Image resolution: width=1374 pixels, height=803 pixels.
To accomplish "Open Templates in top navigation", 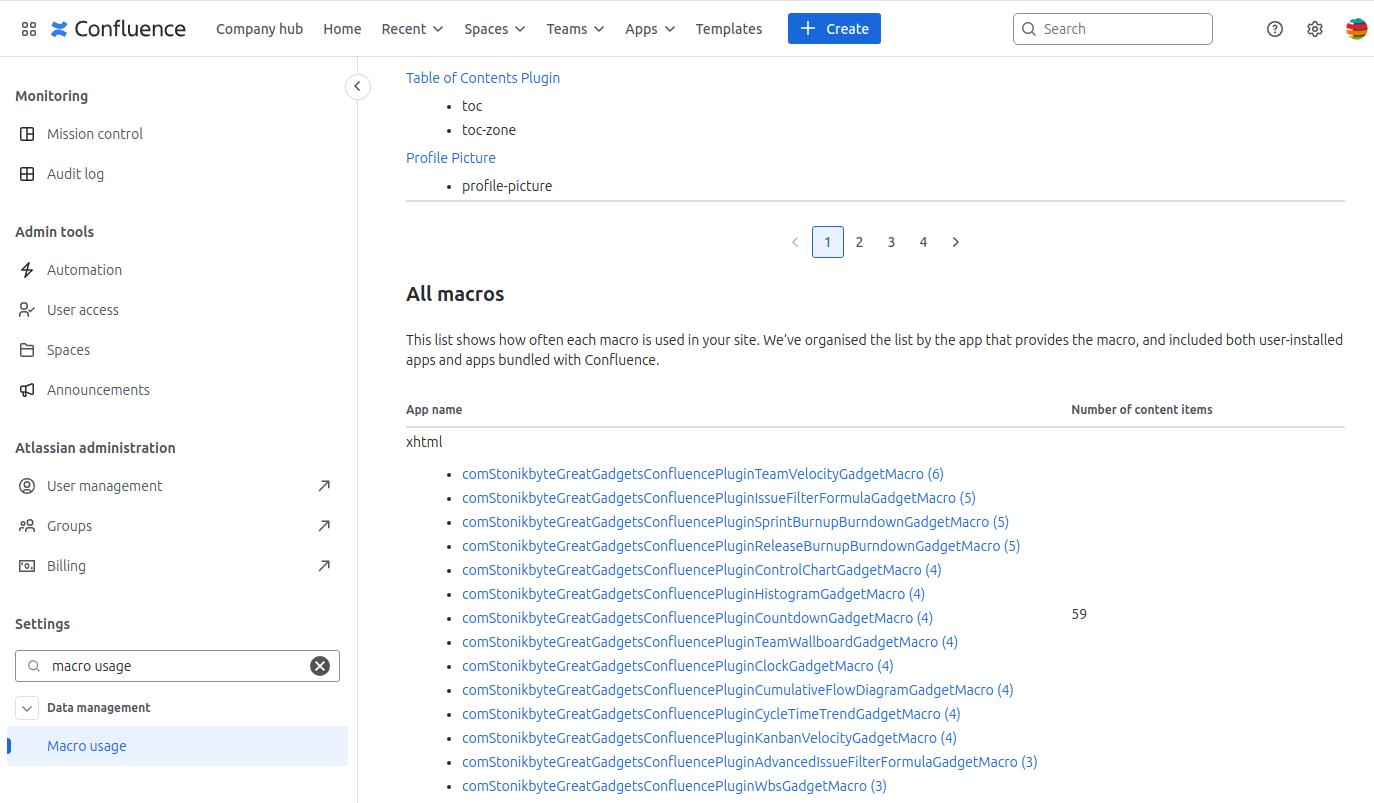I will (x=729, y=29).
